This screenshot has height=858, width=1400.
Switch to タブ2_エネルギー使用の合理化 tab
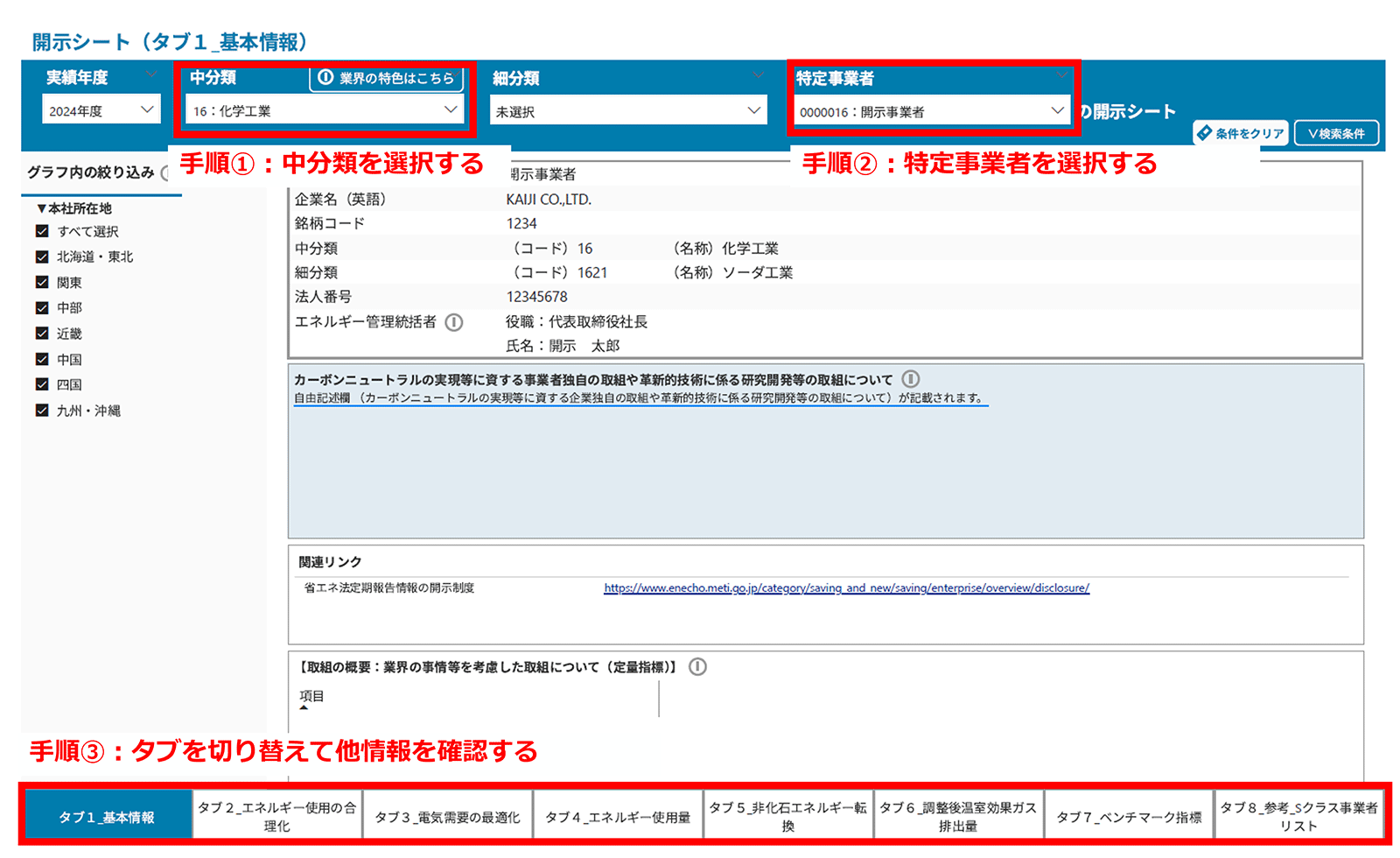click(x=277, y=816)
